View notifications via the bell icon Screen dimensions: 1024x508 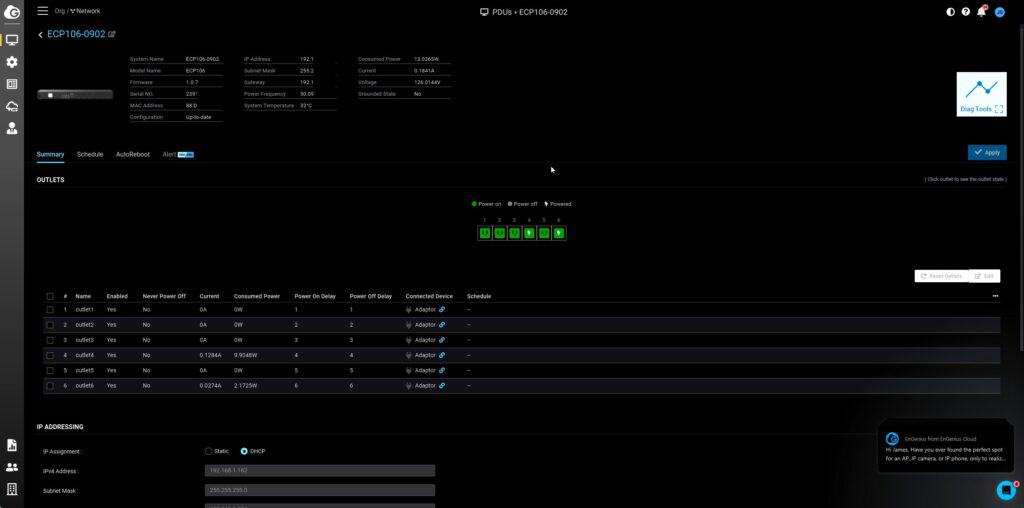tap(981, 12)
